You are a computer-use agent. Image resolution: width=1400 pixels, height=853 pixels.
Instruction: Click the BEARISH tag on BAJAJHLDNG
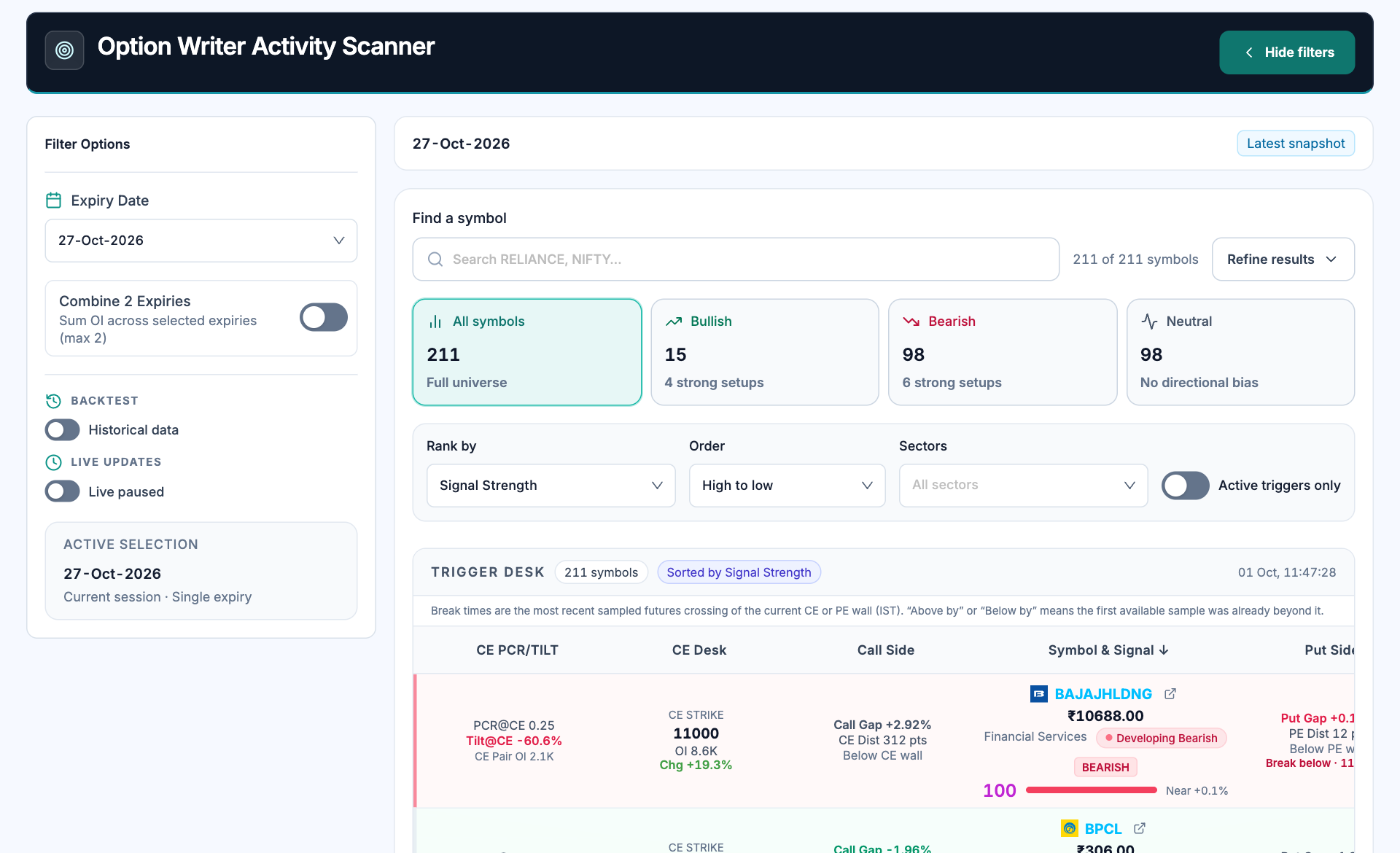pyautogui.click(x=1105, y=767)
